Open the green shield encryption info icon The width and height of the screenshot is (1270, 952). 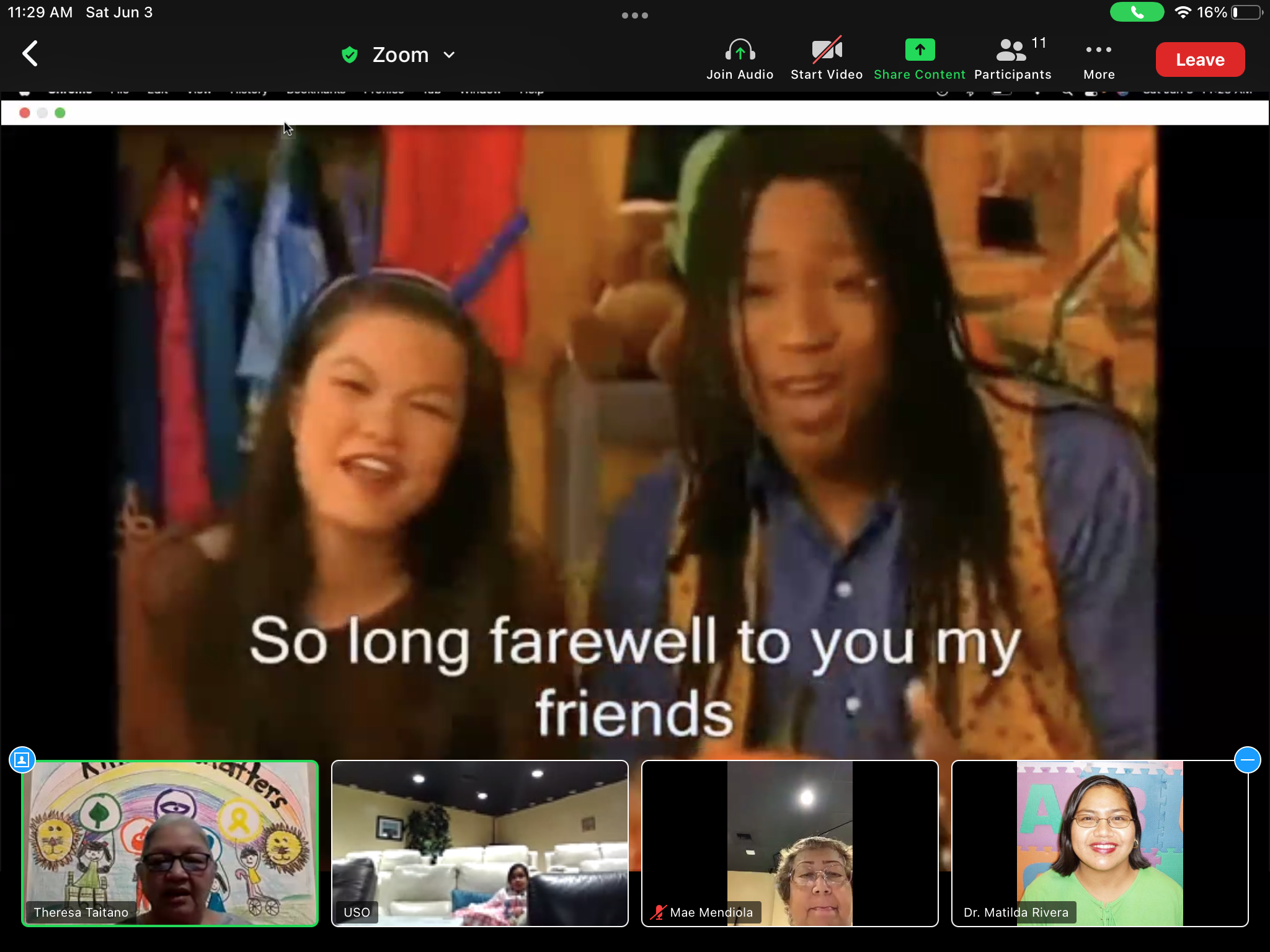coord(350,55)
